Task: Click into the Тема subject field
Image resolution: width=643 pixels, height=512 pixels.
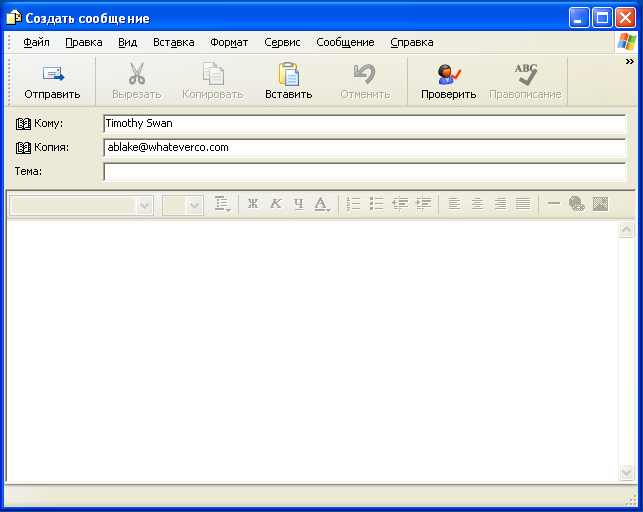Action: pyautogui.click(x=364, y=172)
